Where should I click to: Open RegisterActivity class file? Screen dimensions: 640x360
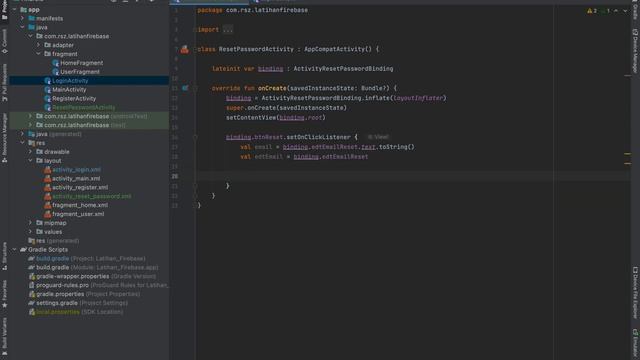74,98
